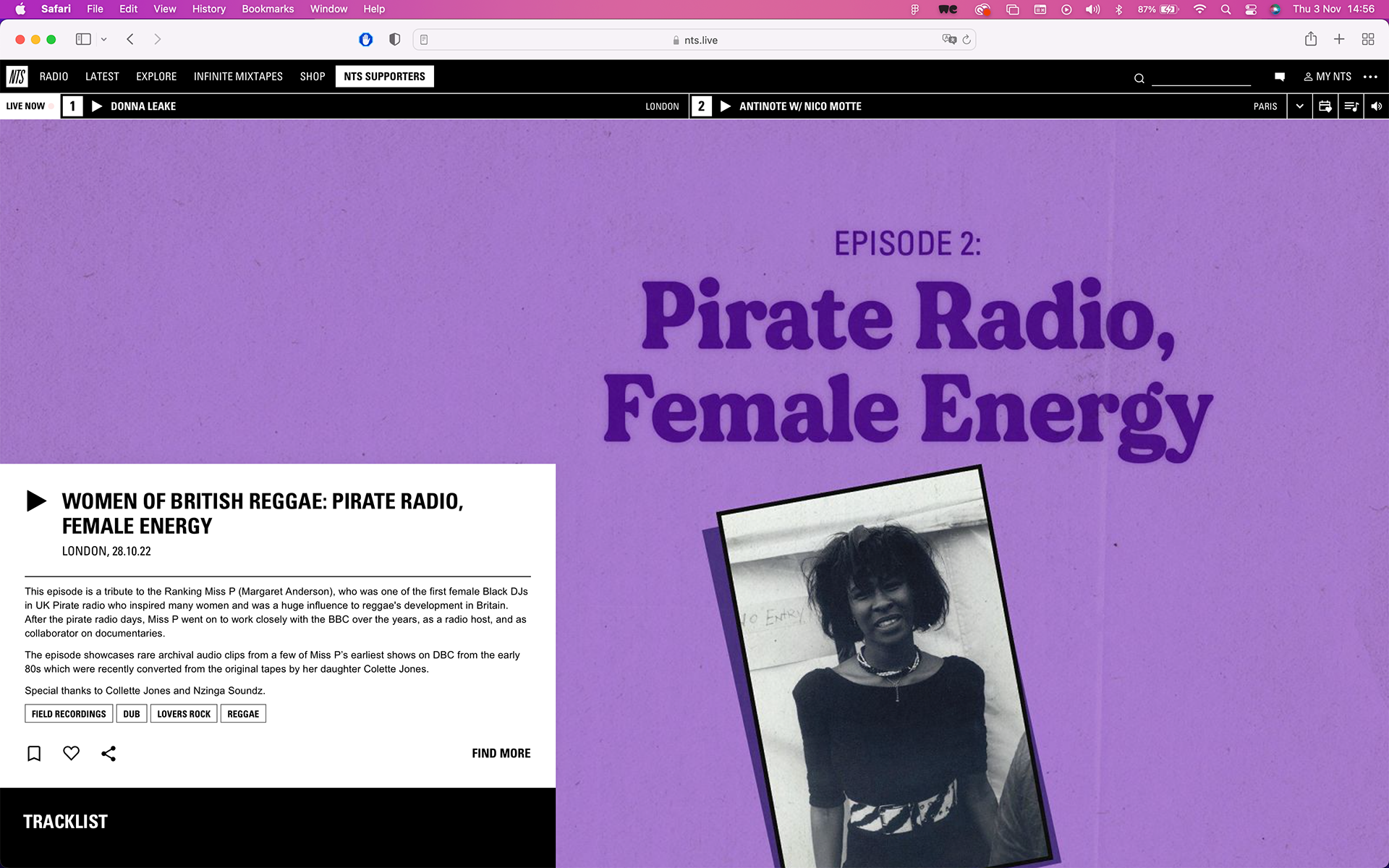The width and height of the screenshot is (1389, 868).
Task: Play the Women of British Reggae episode
Action: [x=36, y=501]
